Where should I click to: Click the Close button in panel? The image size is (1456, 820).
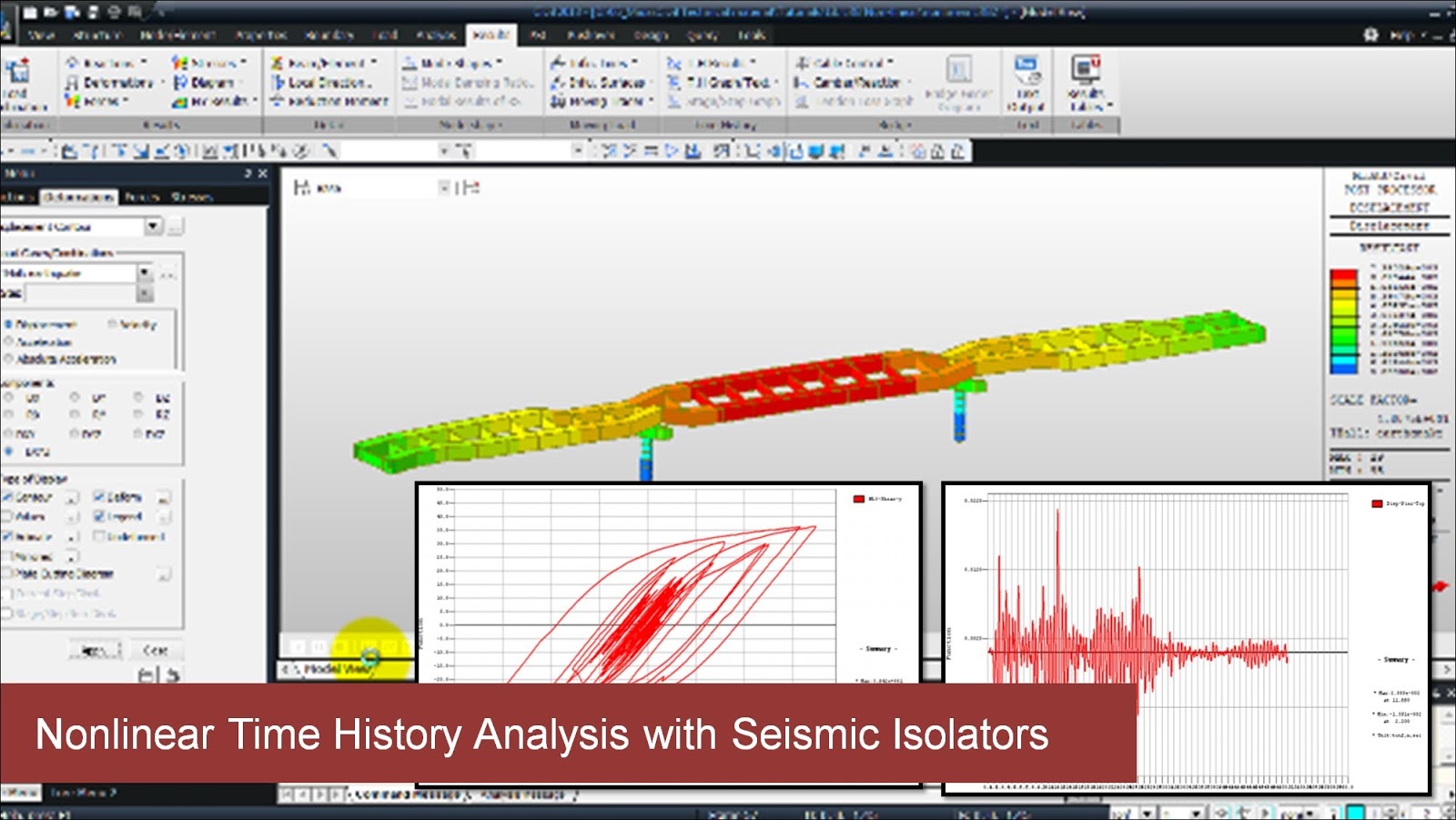click(156, 650)
